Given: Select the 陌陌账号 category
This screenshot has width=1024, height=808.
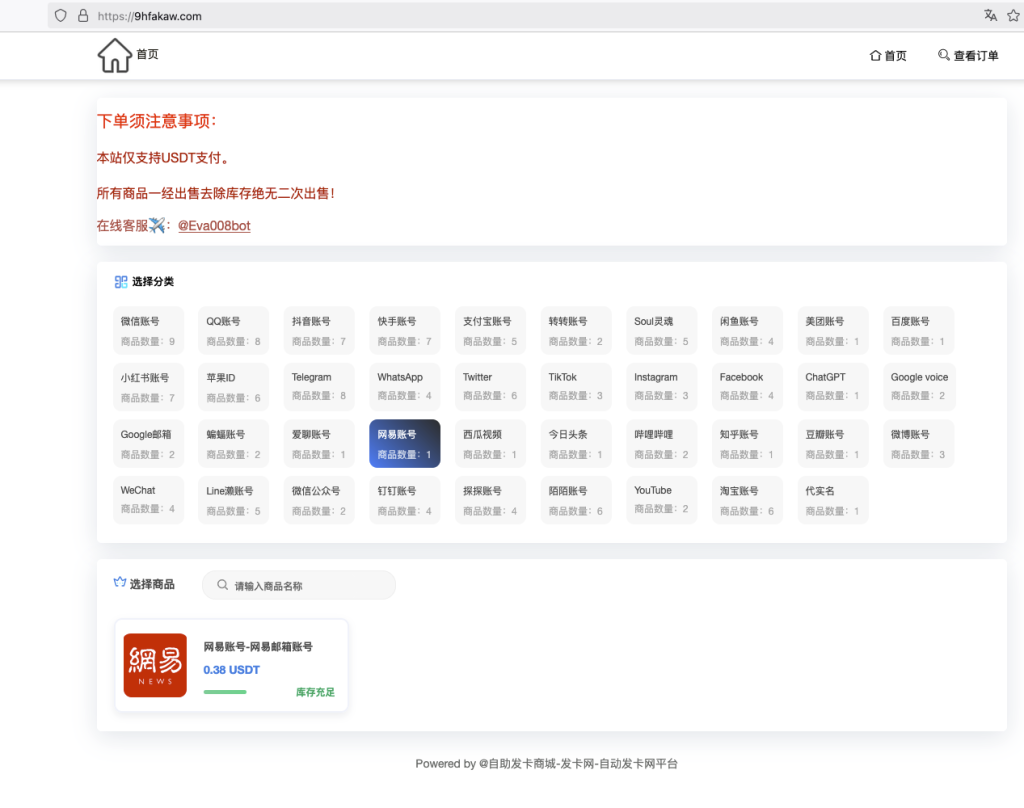Looking at the screenshot, I should tap(576, 500).
